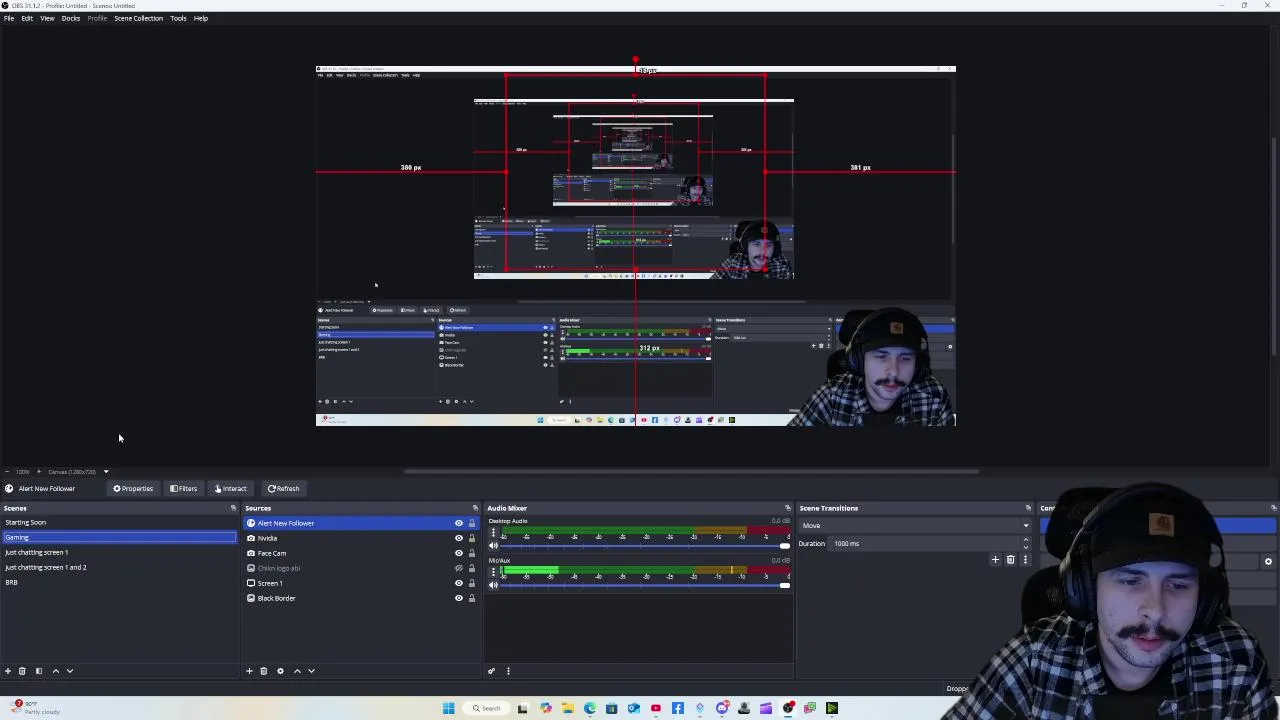
Task: Hide the Face Cam source
Action: click(459, 553)
